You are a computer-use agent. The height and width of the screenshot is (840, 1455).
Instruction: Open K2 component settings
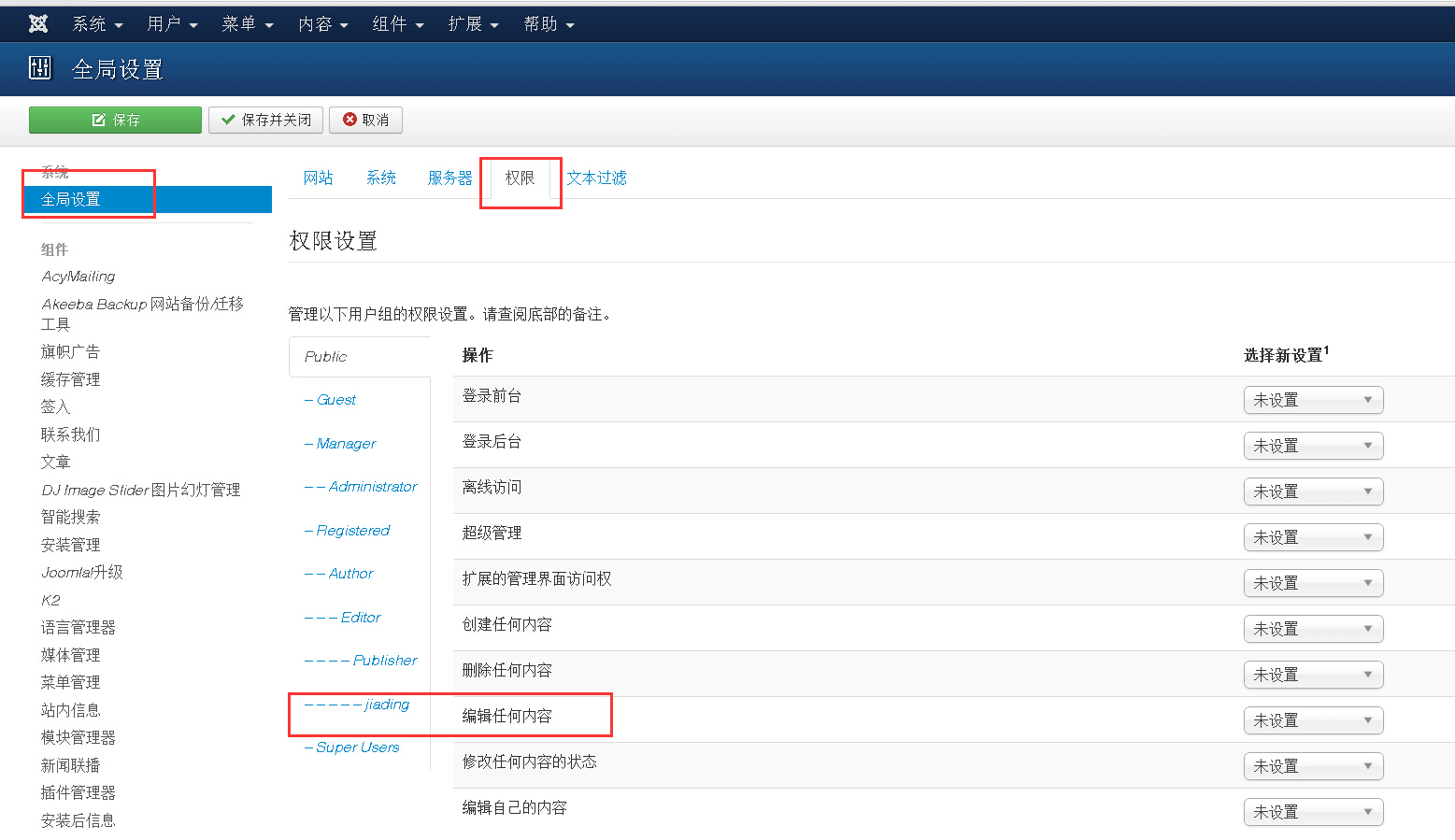click(50, 600)
